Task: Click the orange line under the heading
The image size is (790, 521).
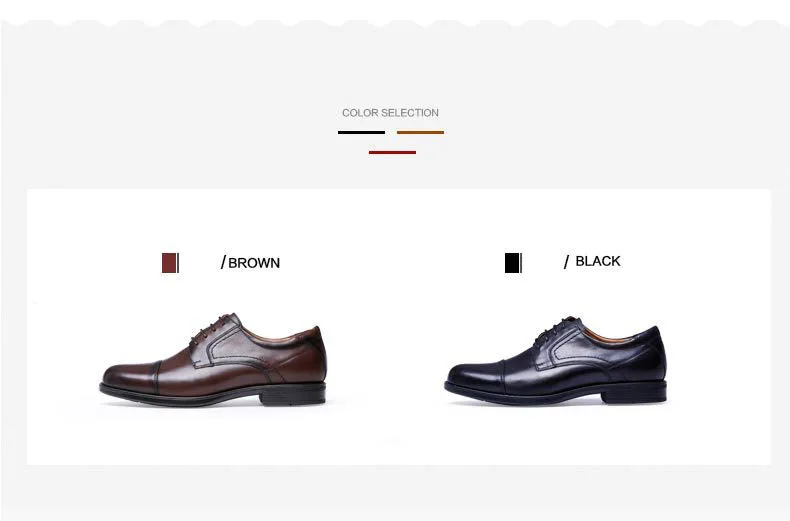Action: pyautogui.click(x=420, y=133)
